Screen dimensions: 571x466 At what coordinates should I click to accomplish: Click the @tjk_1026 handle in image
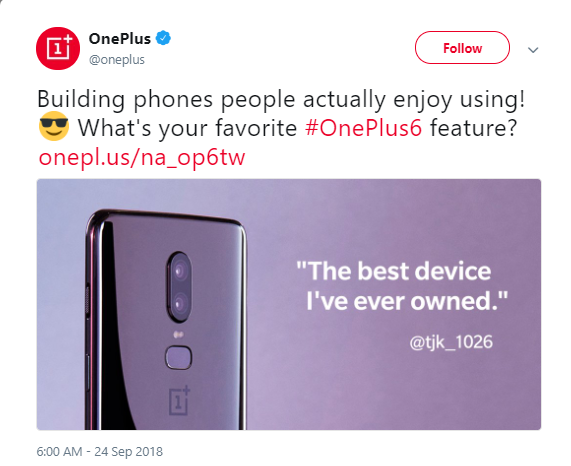[x=451, y=342]
